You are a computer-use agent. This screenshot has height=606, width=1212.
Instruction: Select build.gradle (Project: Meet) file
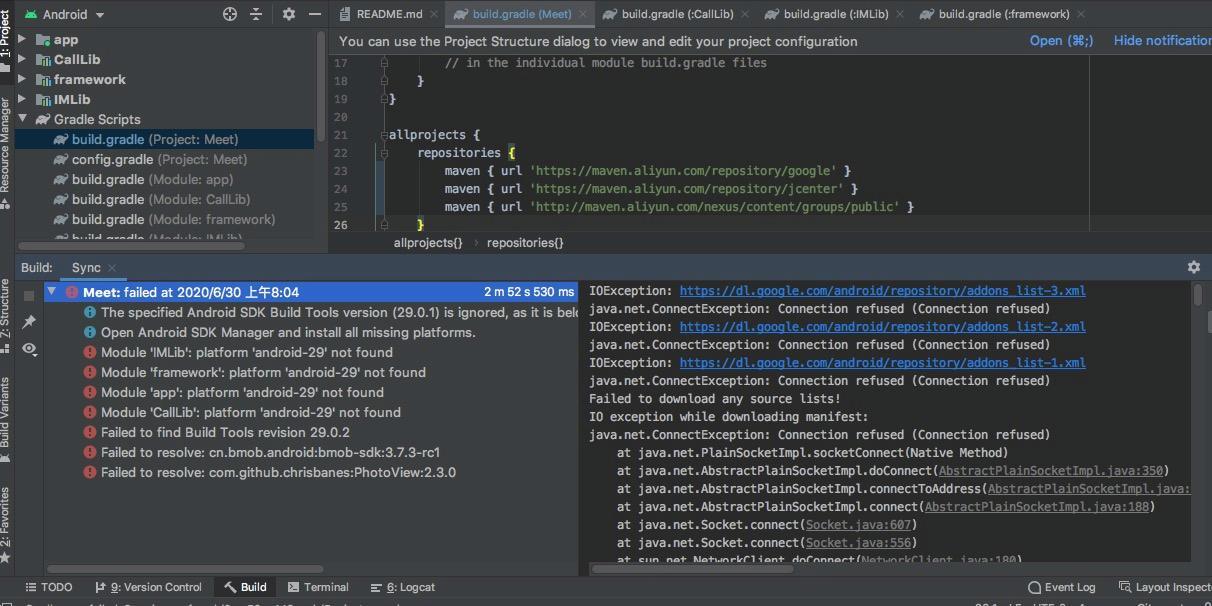coord(155,139)
